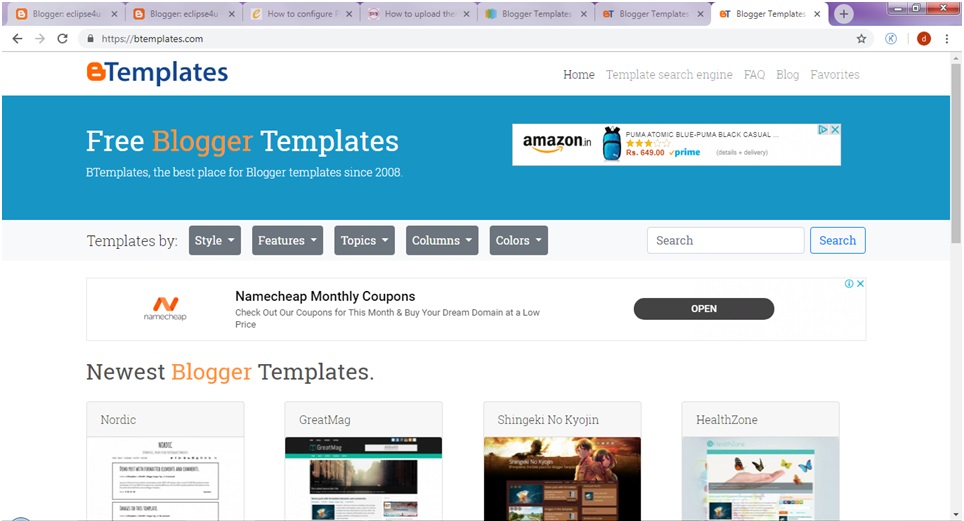Screen dimensions: 964x521
Task: Click the address bar URL btemplates.com
Action: coord(152,39)
